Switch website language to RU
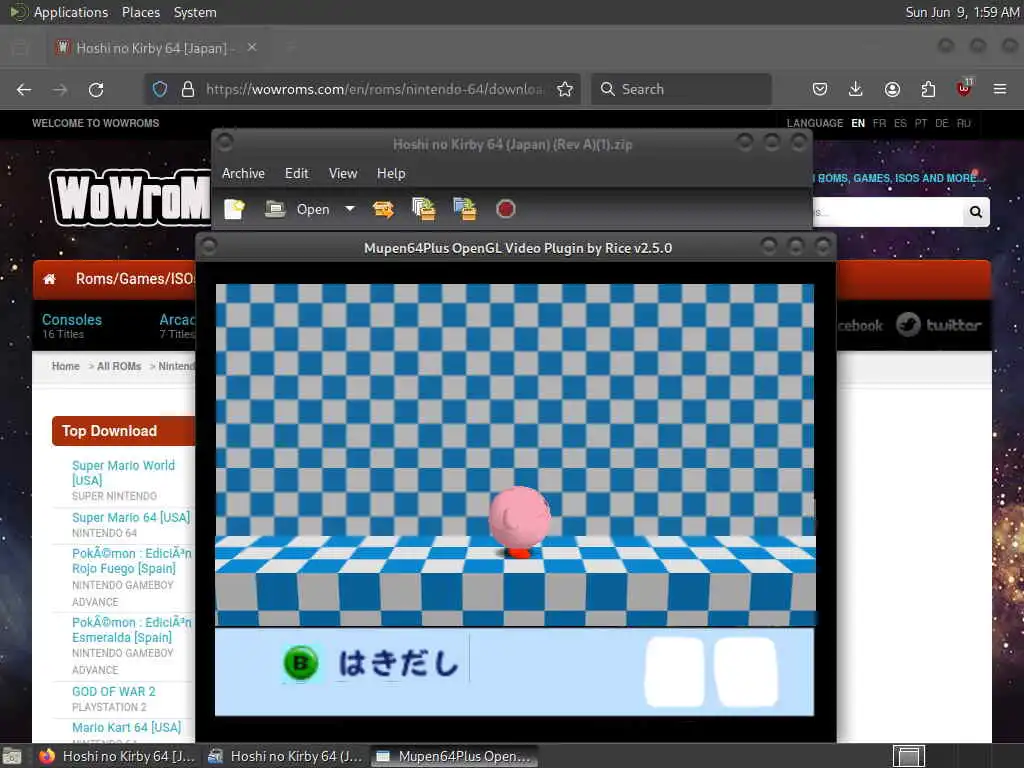 tap(963, 123)
